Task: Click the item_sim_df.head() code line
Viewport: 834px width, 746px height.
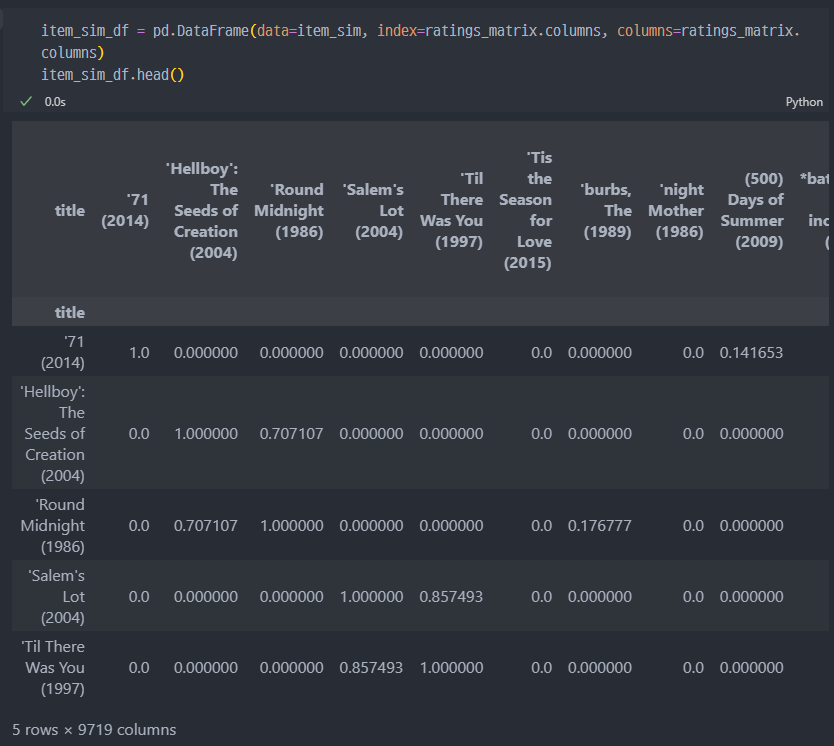Action: click(x=113, y=74)
